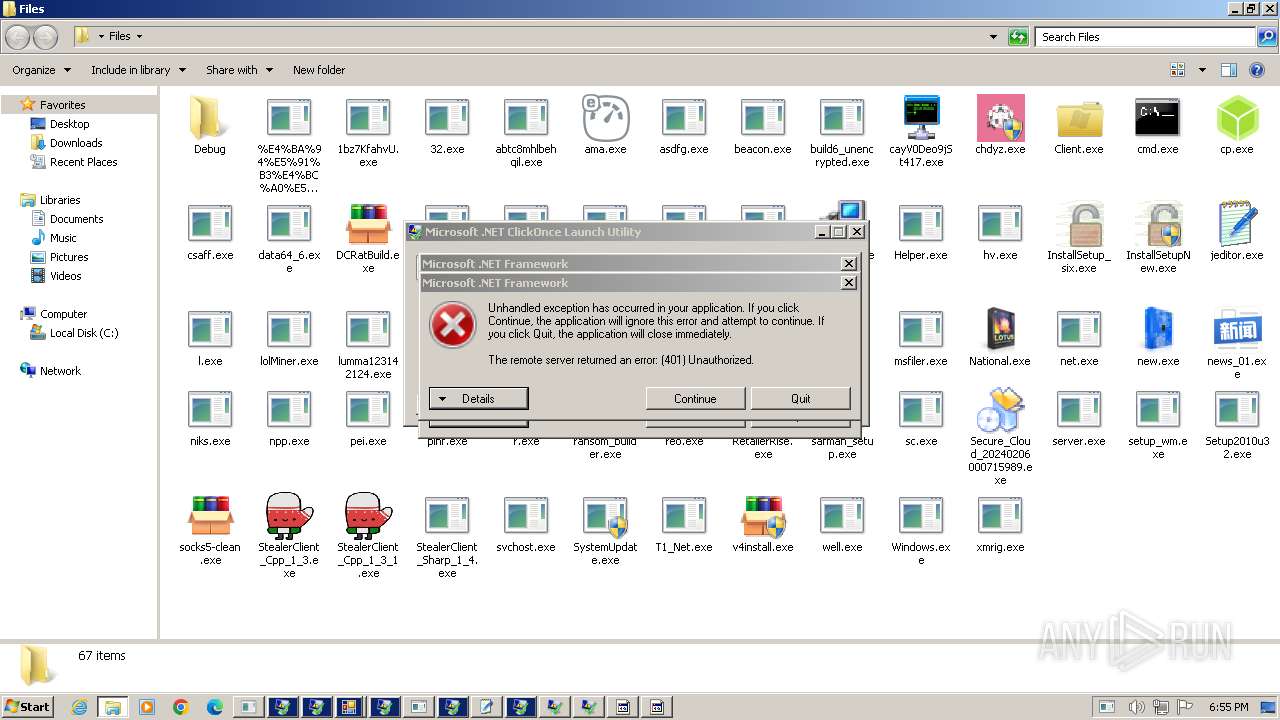Open Internet Explorer from the taskbar

tap(79, 707)
